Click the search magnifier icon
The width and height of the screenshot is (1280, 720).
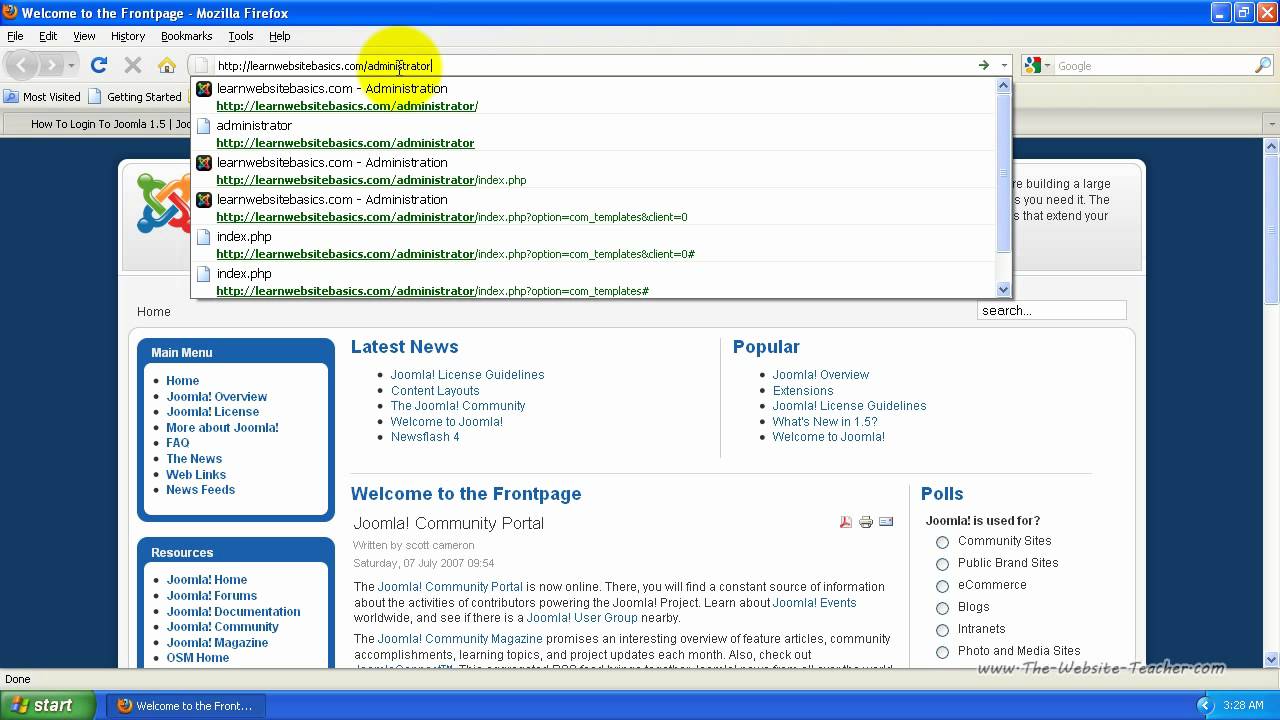[x=1263, y=65]
